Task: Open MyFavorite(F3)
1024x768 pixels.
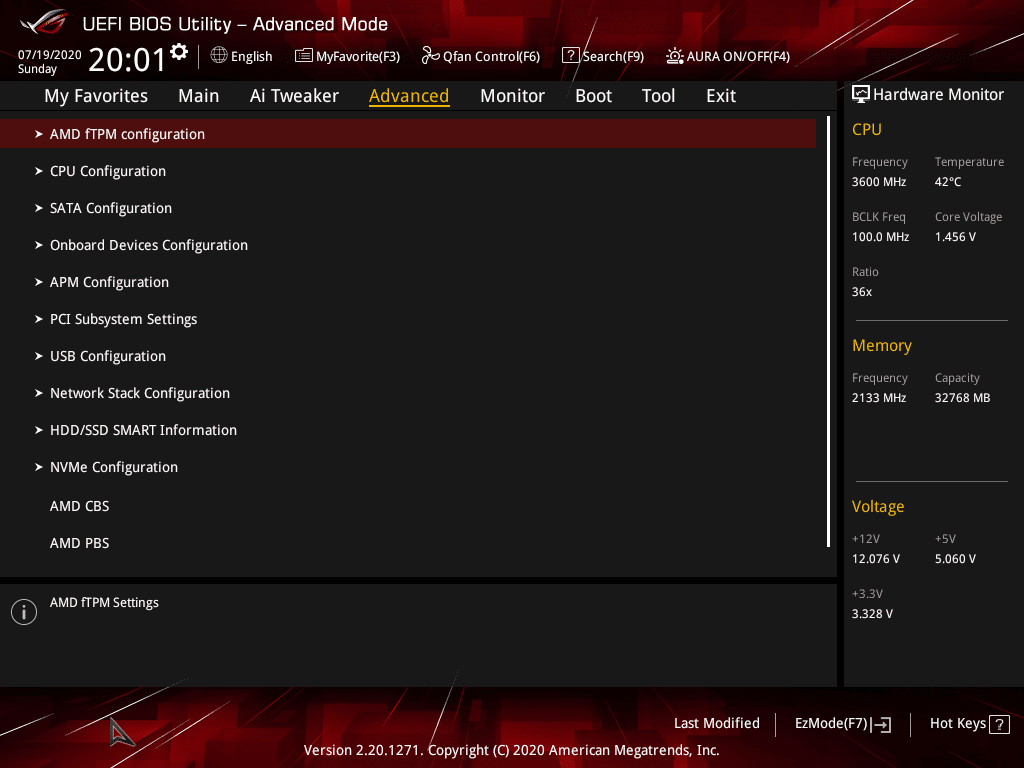Action: [347, 56]
